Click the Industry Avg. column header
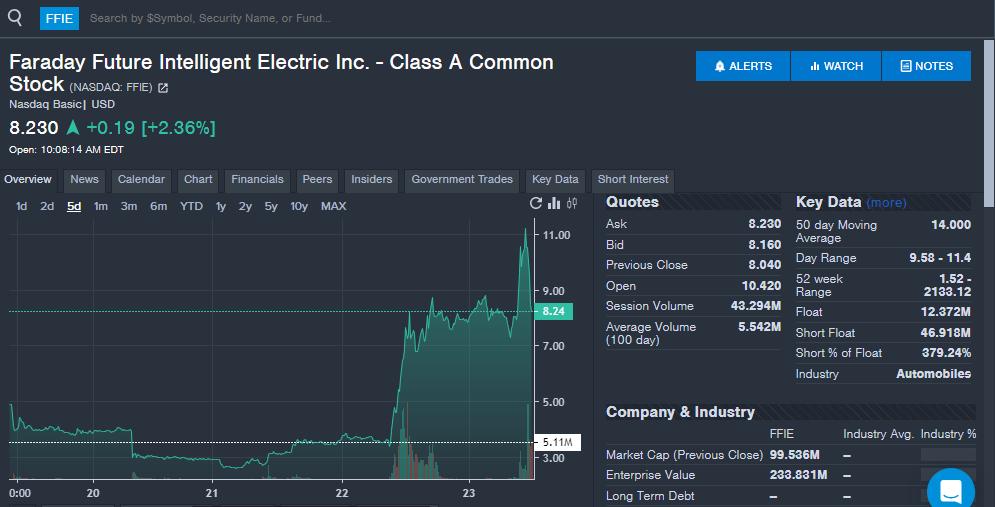The height and width of the screenshot is (507, 995). 878,434
